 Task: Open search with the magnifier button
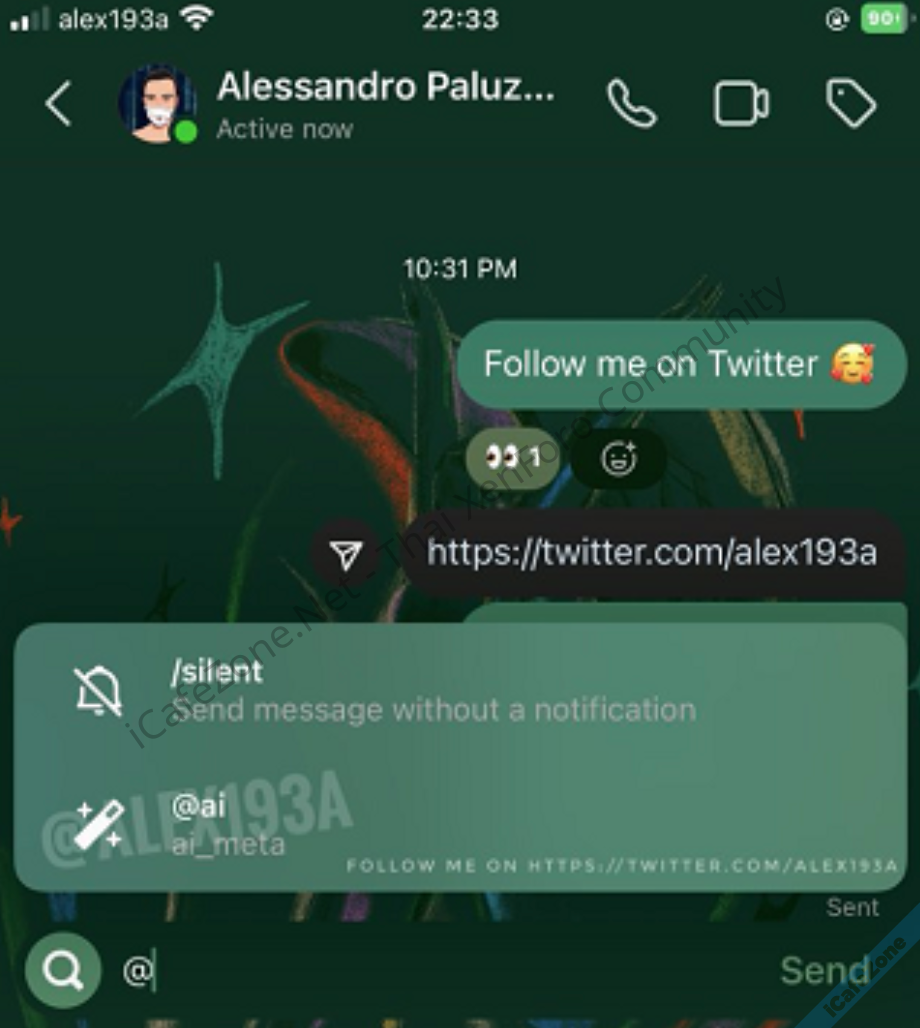[x=63, y=970]
